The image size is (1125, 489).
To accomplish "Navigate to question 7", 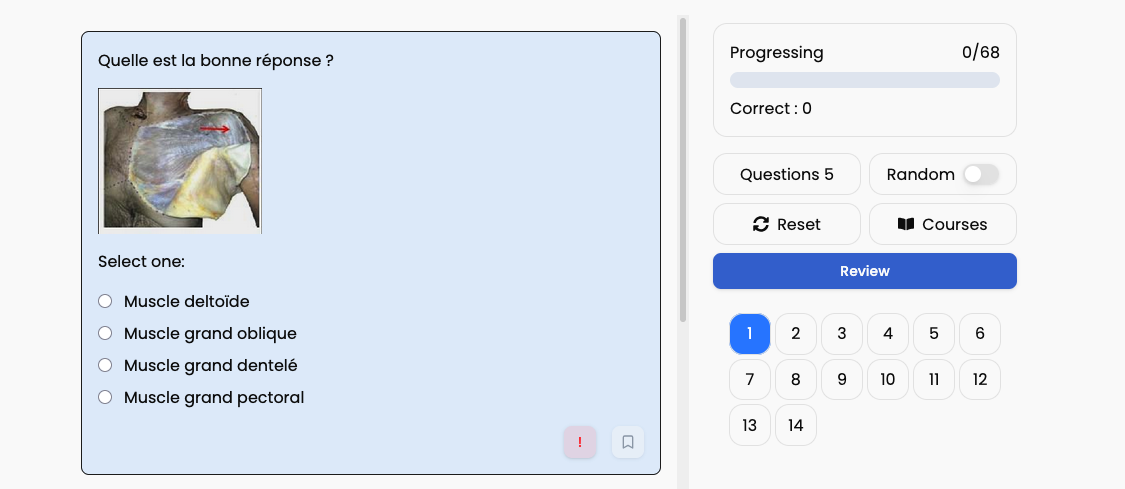I will [750, 379].
